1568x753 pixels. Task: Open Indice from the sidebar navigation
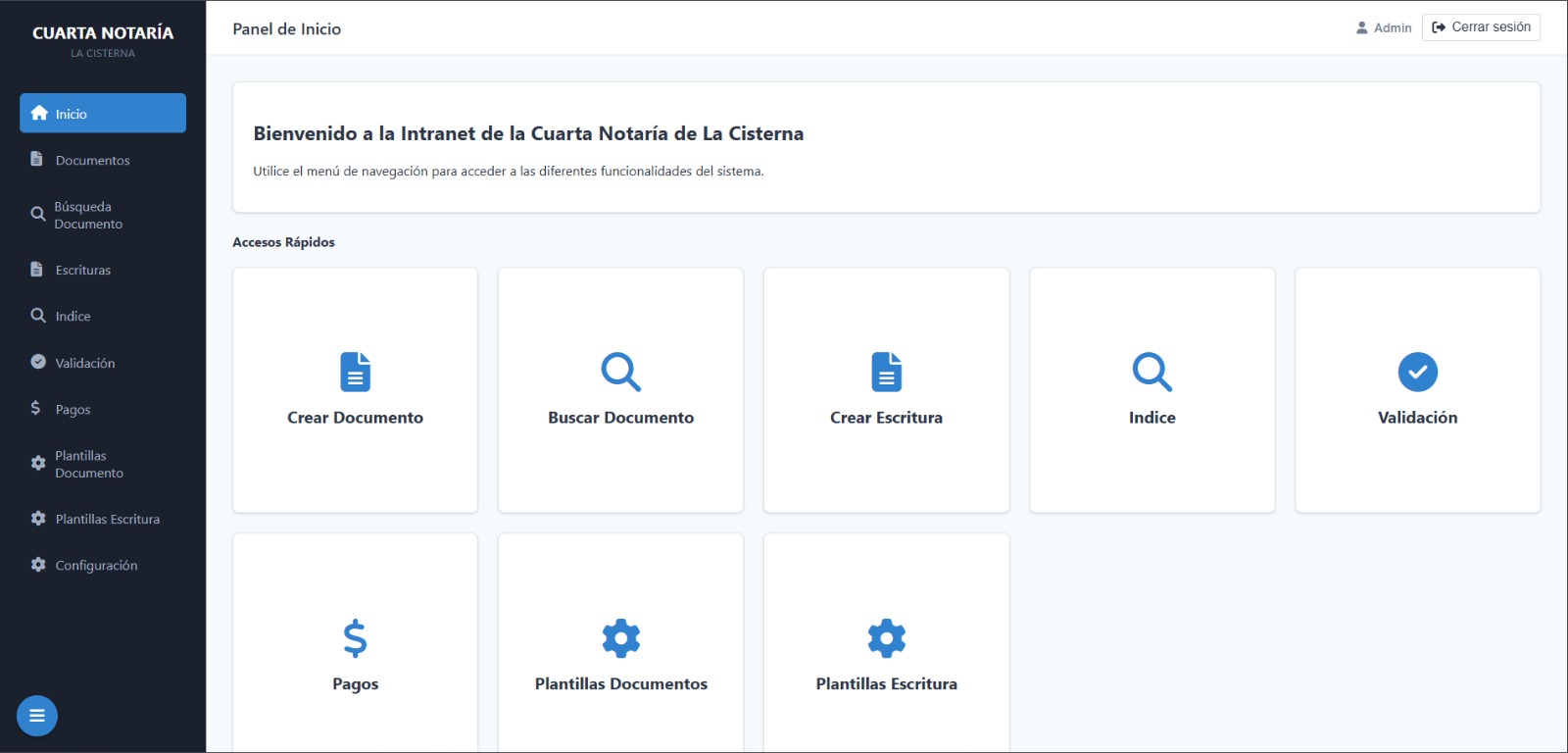click(73, 316)
